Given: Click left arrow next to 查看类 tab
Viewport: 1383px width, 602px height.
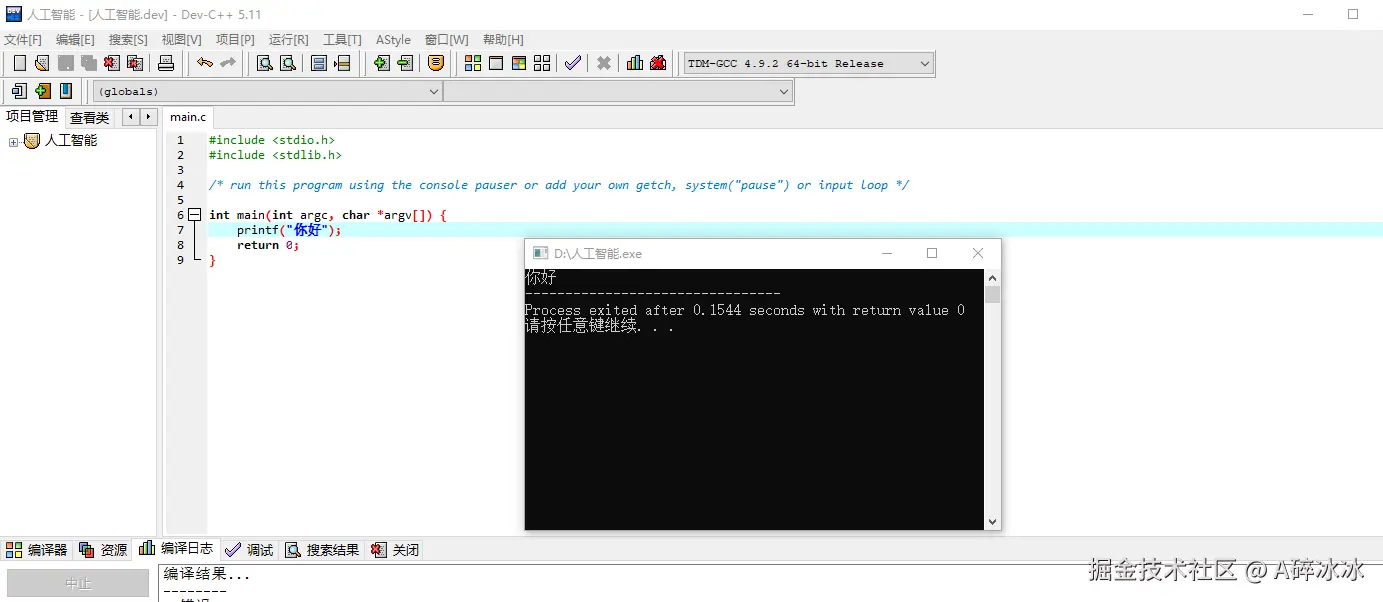Looking at the screenshot, I should coord(131,117).
